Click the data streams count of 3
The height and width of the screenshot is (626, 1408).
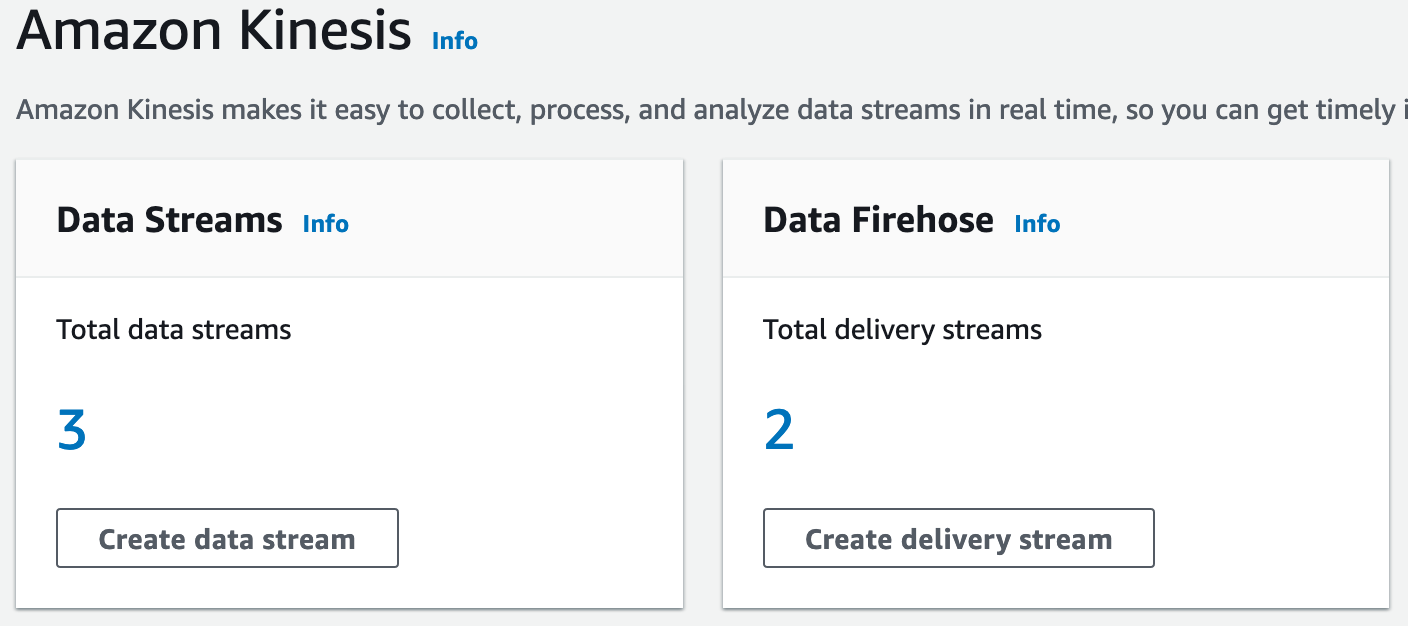[72, 431]
